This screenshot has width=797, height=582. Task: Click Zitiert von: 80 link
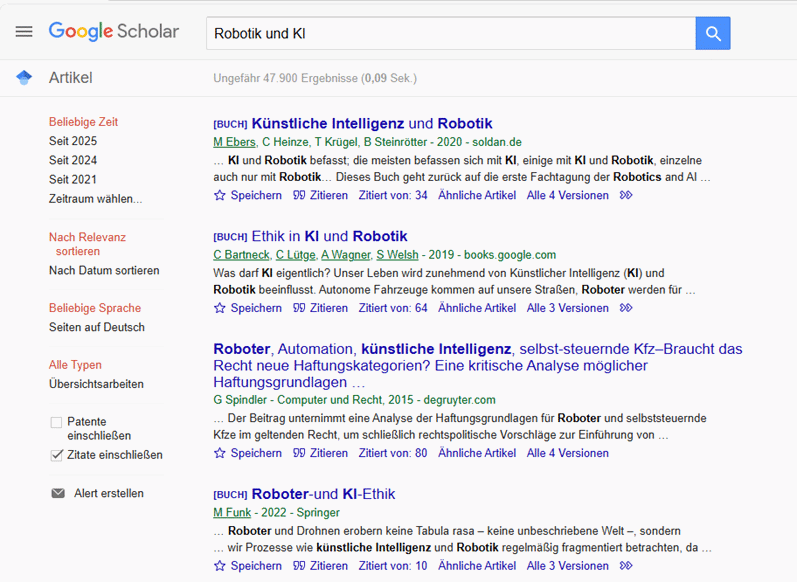coord(393,453)
